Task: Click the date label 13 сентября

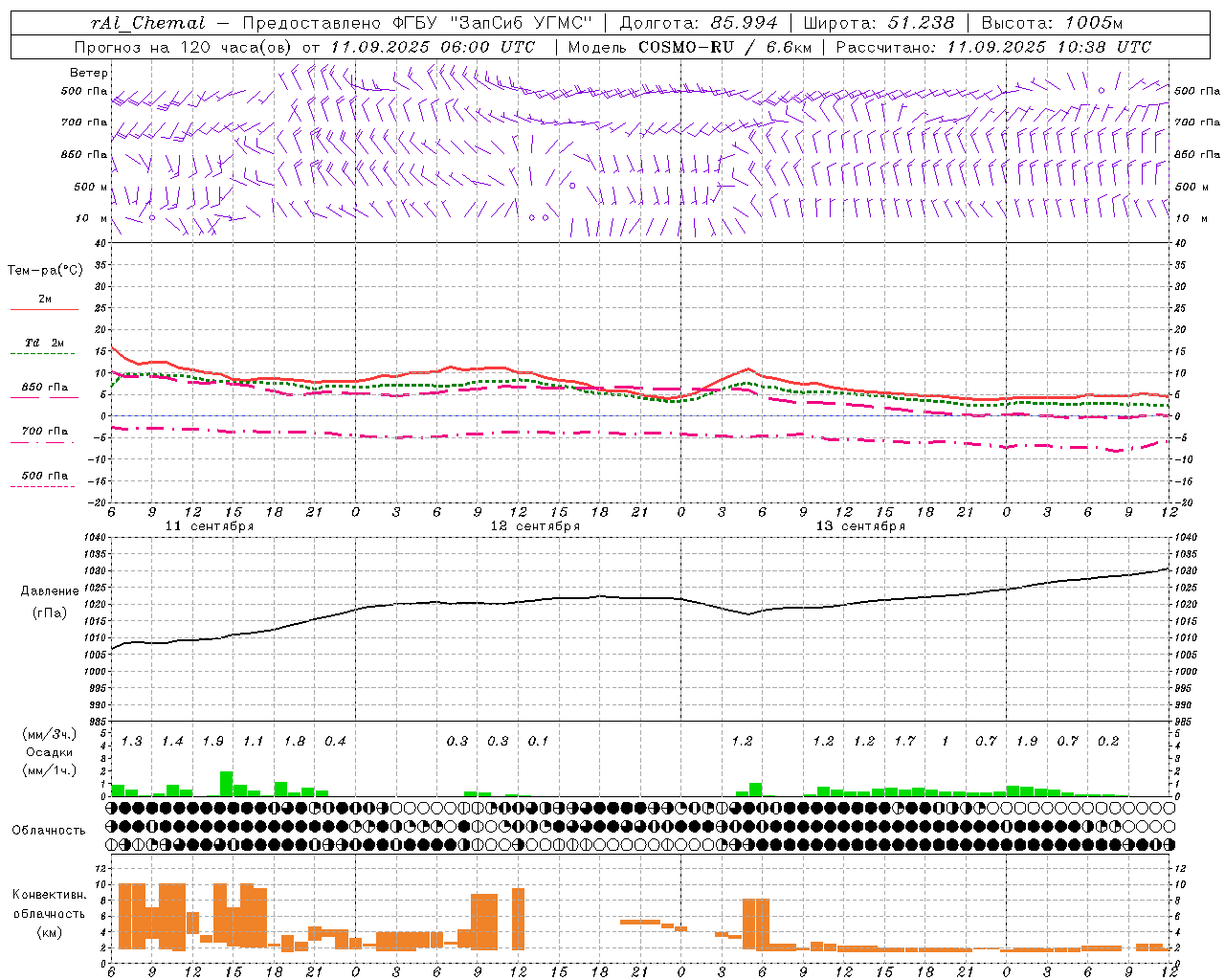Action: tap(860, 526)
